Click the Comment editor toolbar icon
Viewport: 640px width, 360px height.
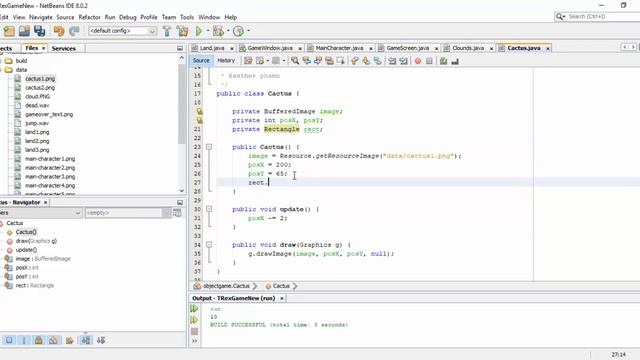coord(443,61)
